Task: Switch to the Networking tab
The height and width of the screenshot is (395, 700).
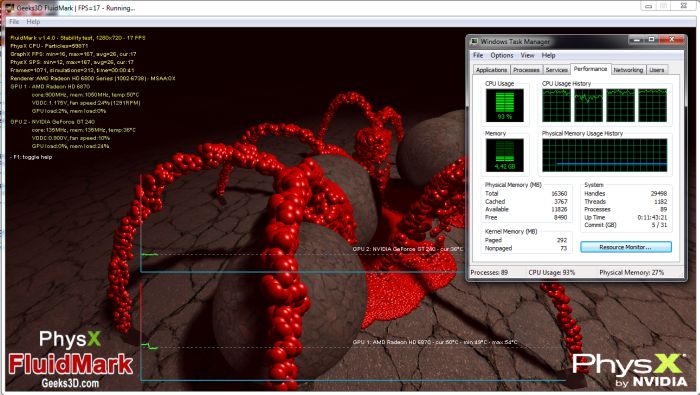Action: (628, 70)
